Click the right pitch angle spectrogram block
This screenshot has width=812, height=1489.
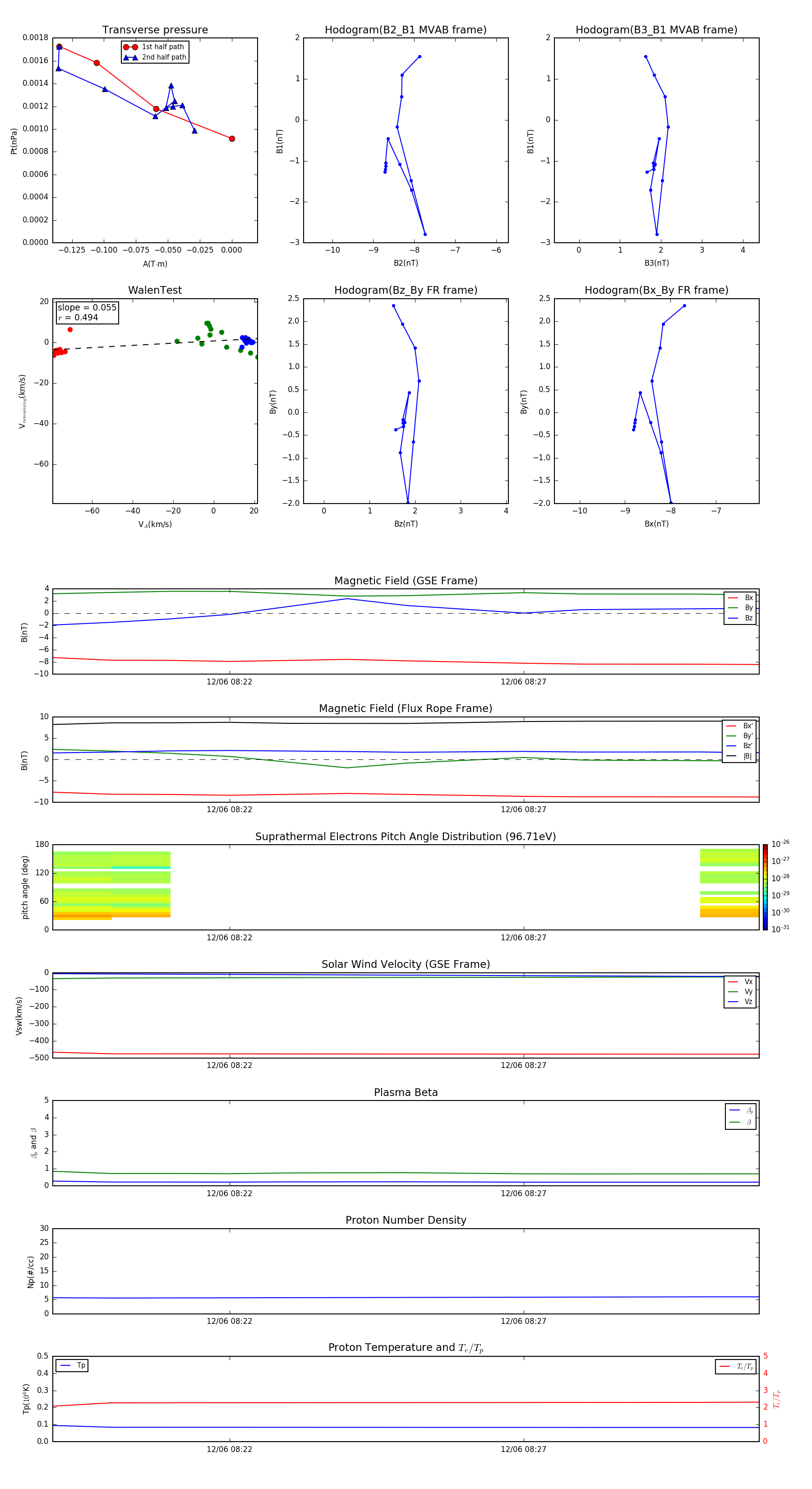pos(729,883)
